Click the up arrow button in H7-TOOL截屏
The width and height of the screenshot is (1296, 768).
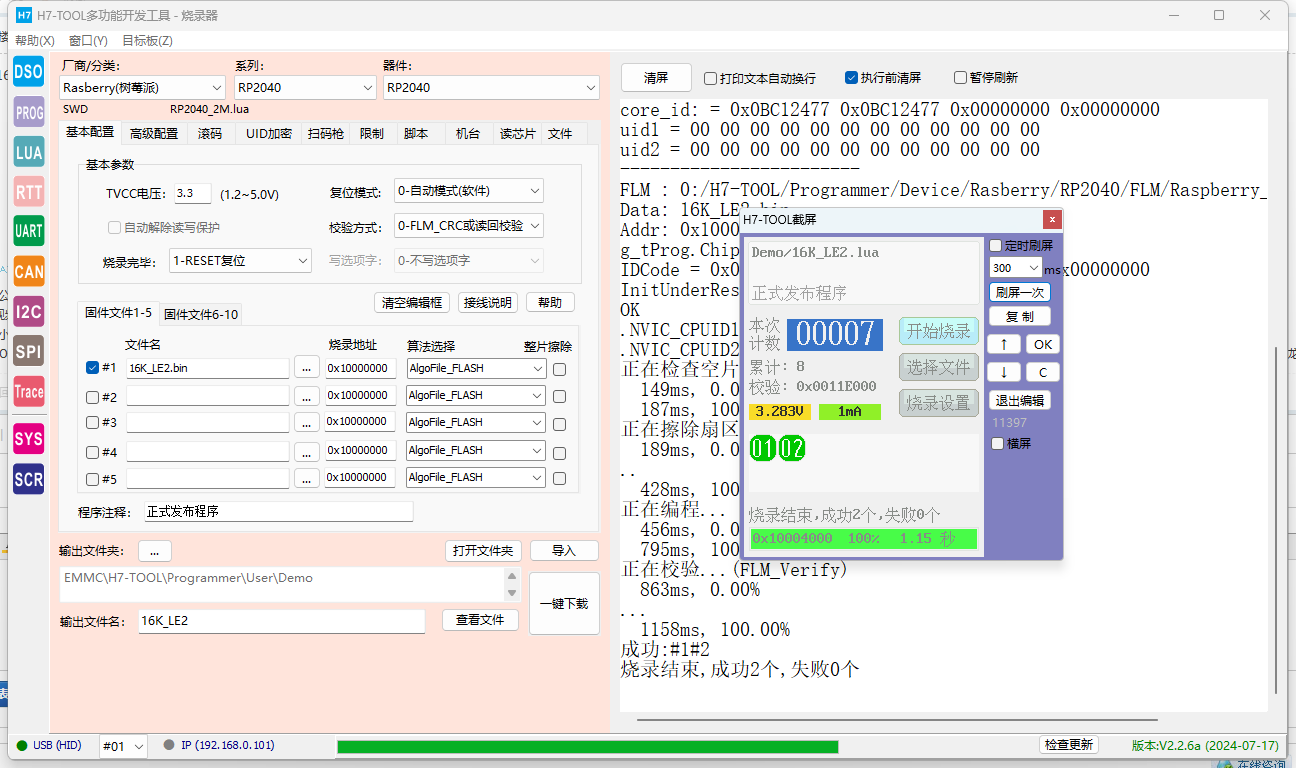[x=1003, y=344]
